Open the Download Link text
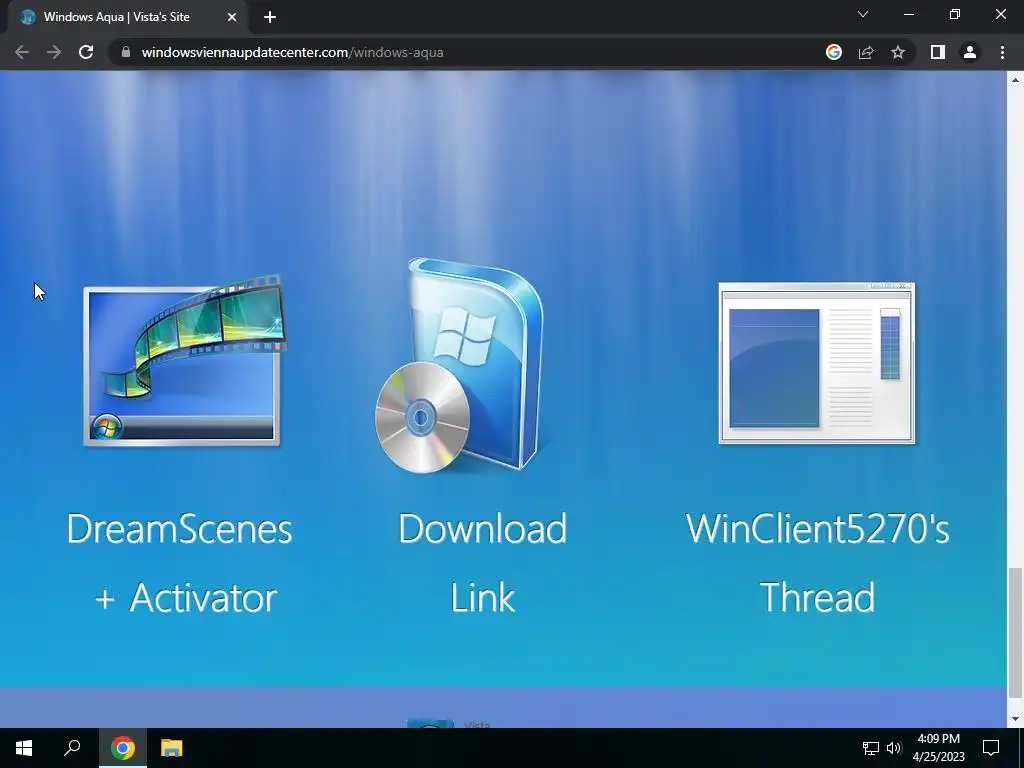This screenshot has width=1024, height=768. pos(483,563)
